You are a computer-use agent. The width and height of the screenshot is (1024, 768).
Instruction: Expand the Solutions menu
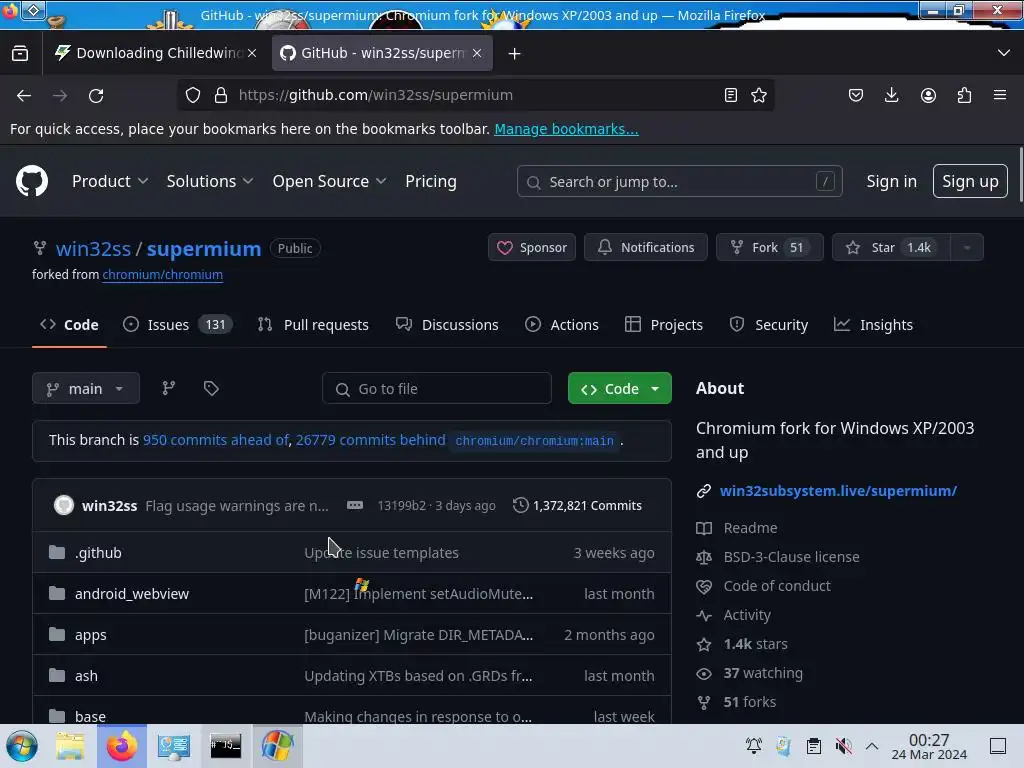pos(210,182)
